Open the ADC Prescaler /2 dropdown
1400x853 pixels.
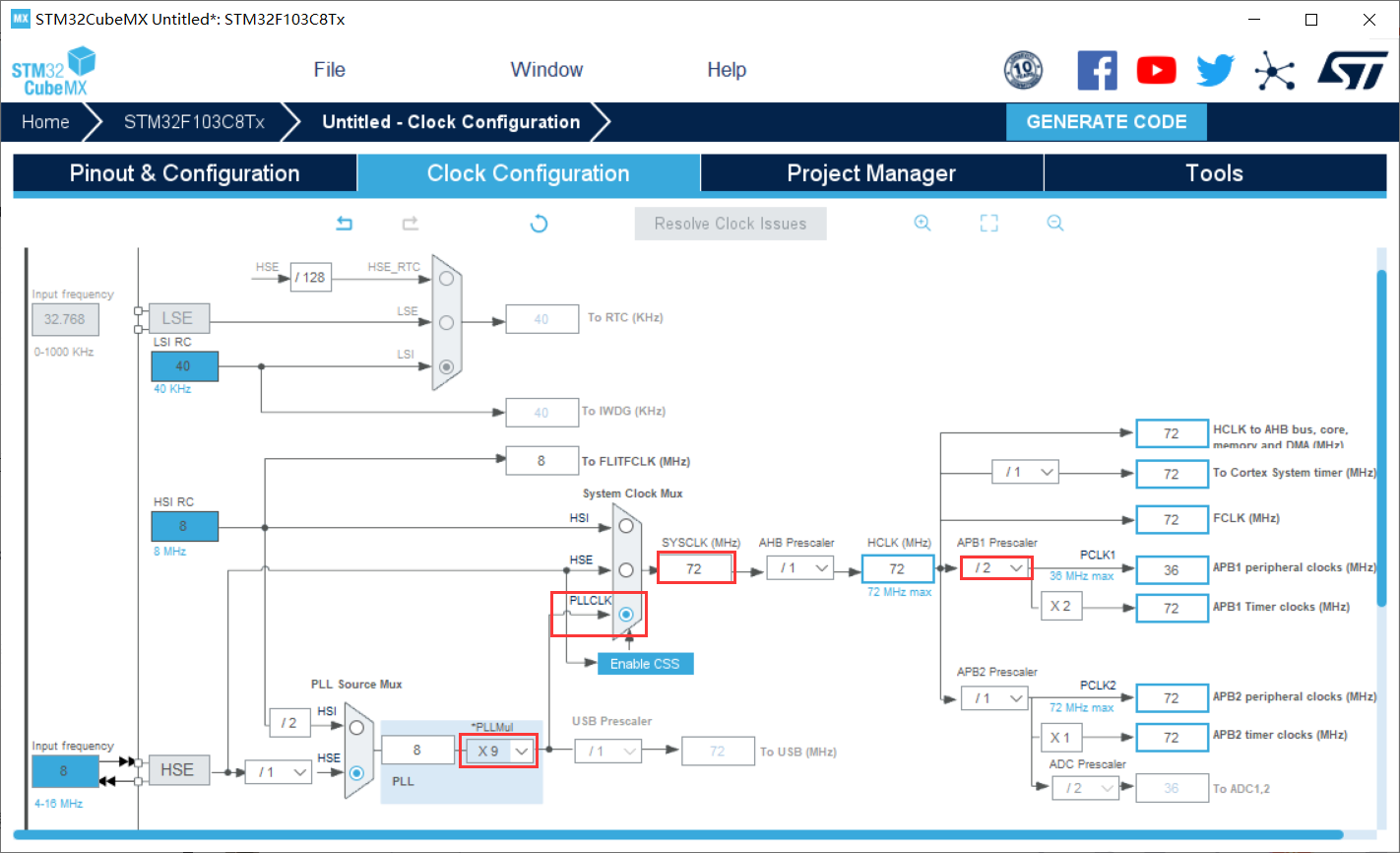coord(1086,788)
